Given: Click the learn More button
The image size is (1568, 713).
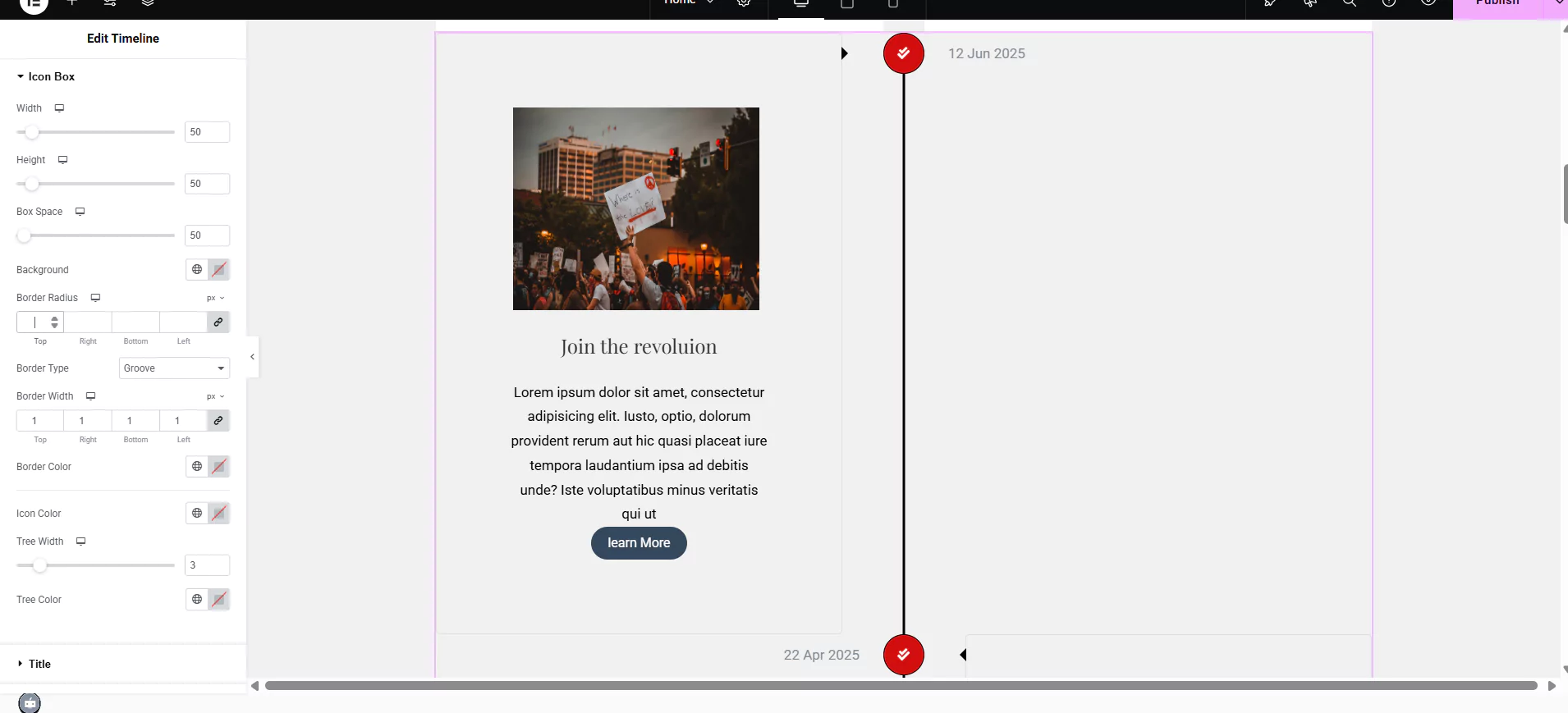Looking at the screenshot, I should click(639, 543).
